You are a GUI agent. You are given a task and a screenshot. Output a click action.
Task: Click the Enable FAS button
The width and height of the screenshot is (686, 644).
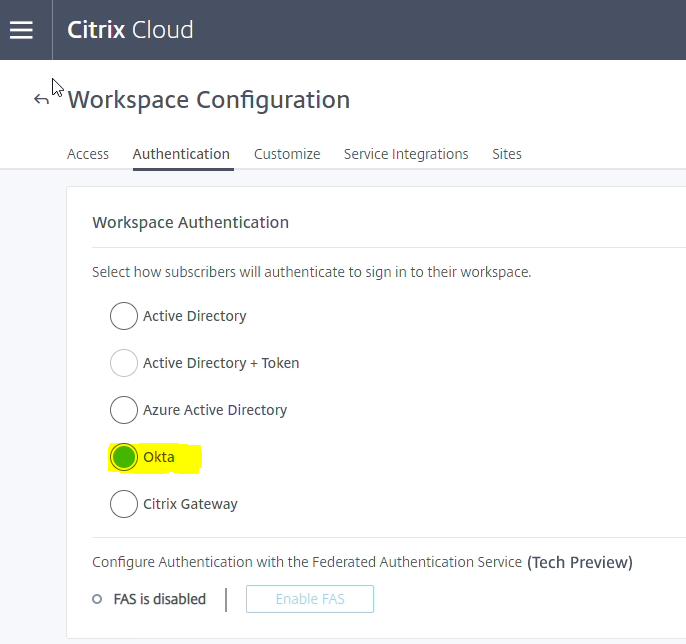click(310, 599)
